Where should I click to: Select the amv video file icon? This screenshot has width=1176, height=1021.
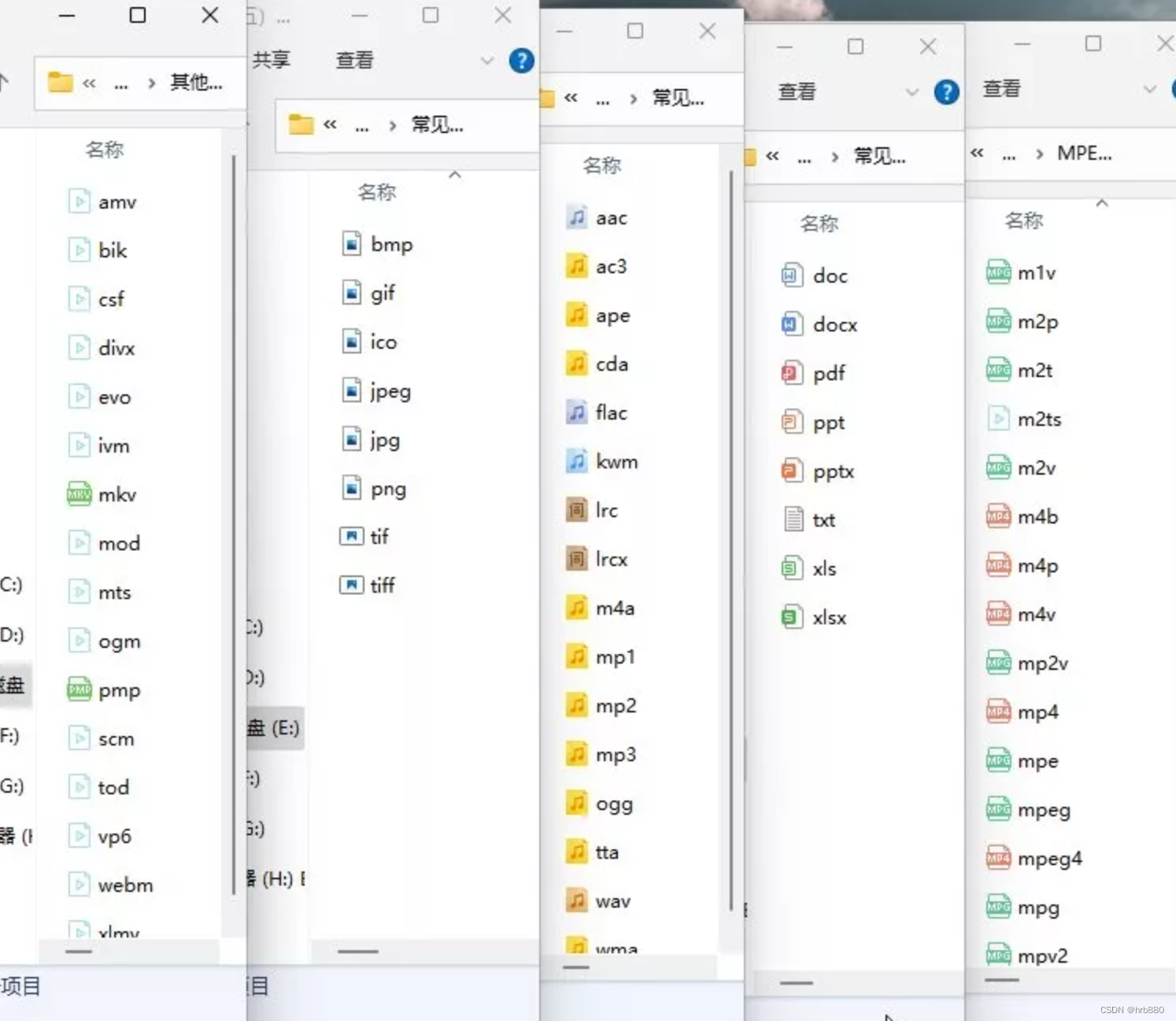[79, 202]
